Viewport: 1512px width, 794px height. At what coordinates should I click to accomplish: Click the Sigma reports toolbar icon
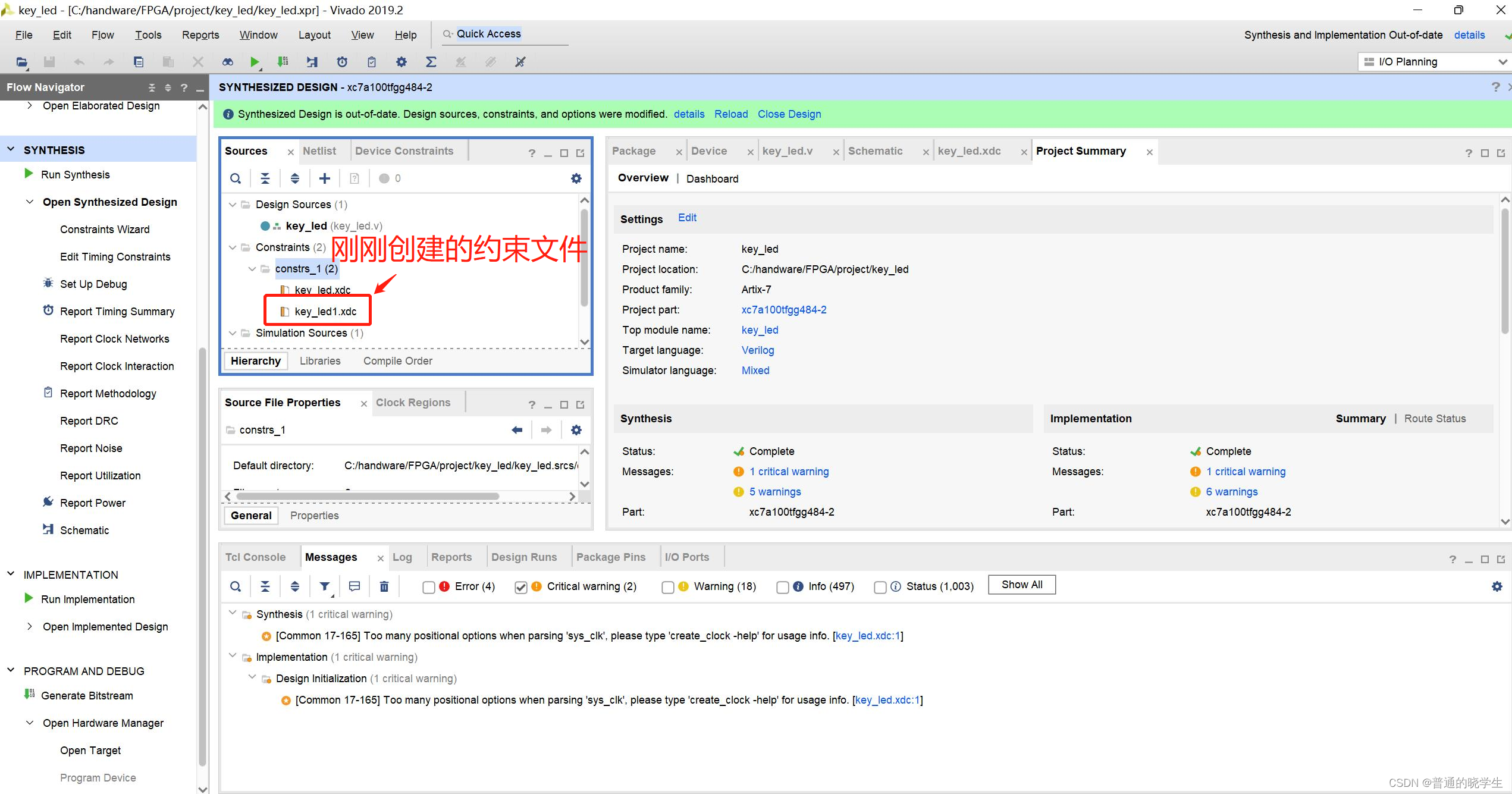(431, 62)
